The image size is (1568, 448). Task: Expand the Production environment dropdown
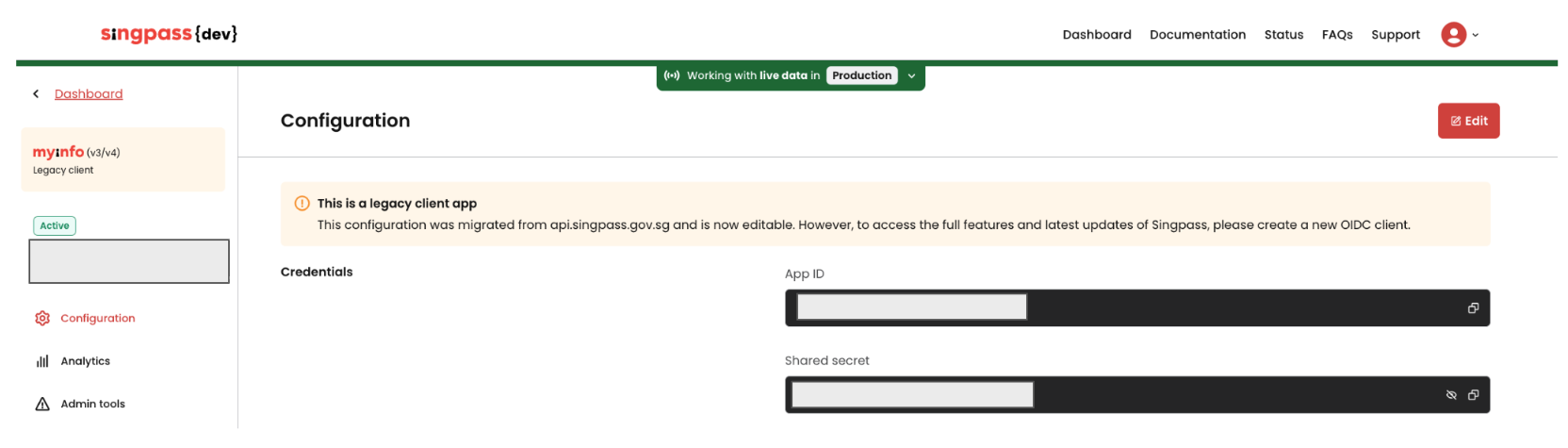[x=911, y=76]
